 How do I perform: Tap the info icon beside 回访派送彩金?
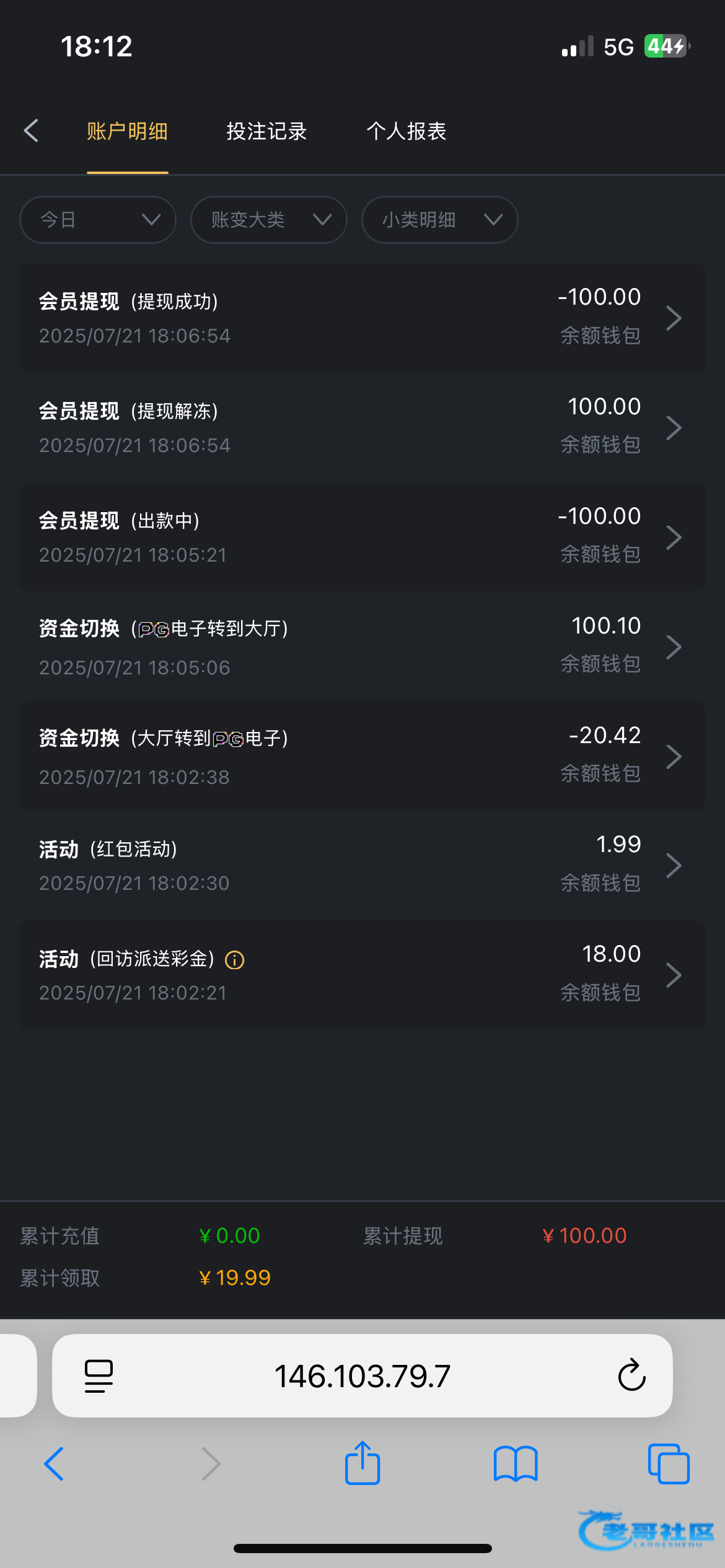pos(235,960)
